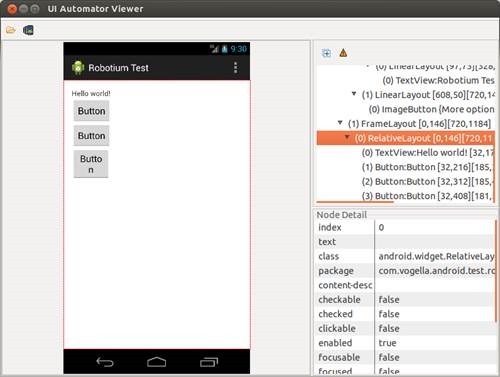500x377 pixels.
Task: Click the 'enabled' property name cell
Action: [x=344, y=343]
